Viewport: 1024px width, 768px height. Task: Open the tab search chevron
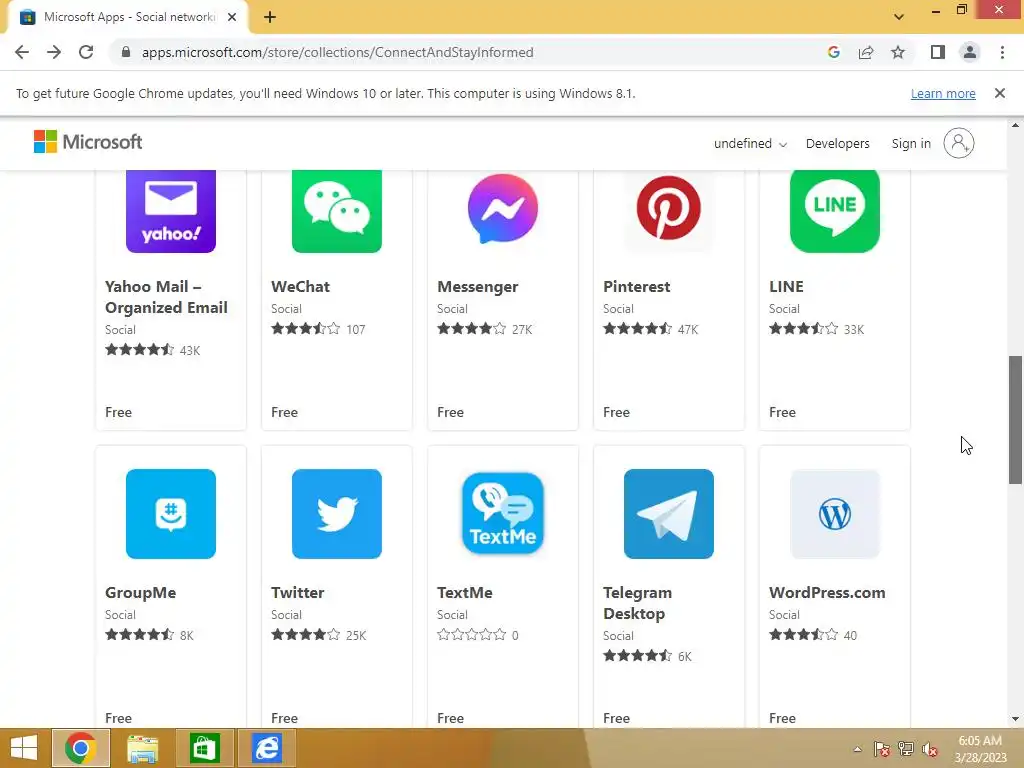click(x=899, y=17)
